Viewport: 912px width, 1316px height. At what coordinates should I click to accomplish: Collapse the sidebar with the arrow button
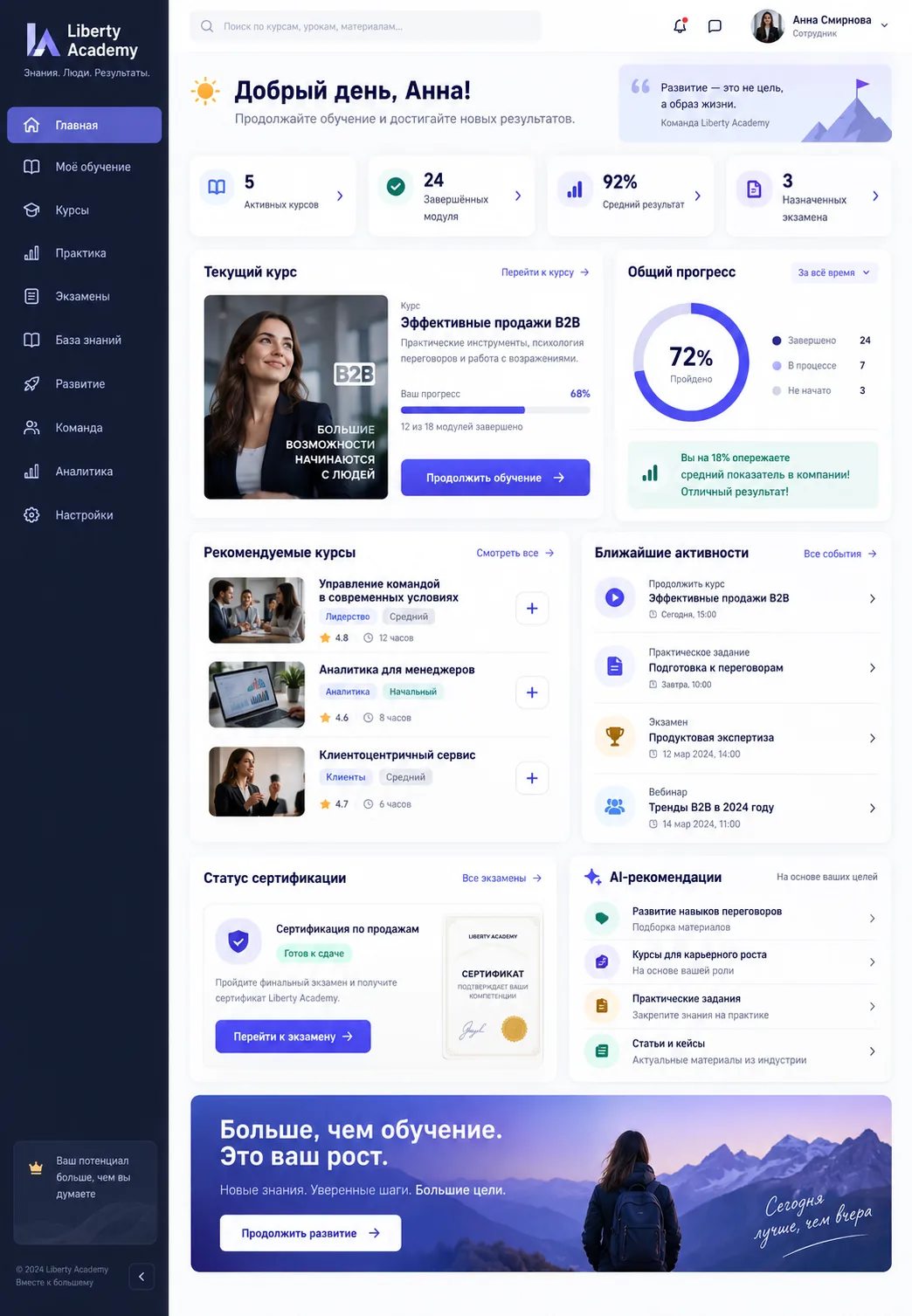pyautogui.click(x=142, y=1277)
